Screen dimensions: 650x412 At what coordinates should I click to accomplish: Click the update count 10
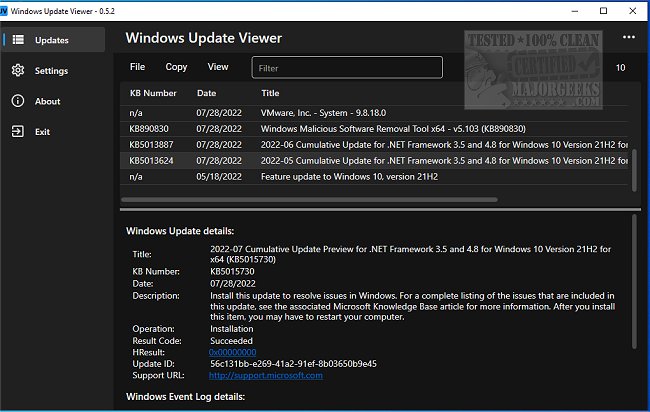[x=620, y=68]
